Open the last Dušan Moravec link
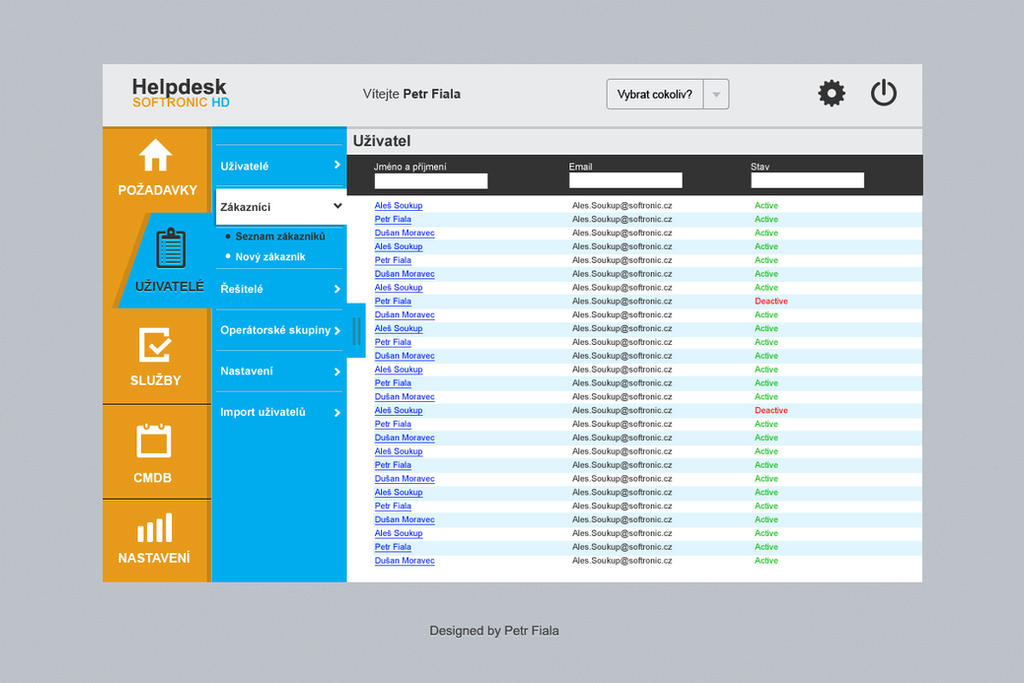Viewport: 1024px width, 683px height. coord(404,561)
